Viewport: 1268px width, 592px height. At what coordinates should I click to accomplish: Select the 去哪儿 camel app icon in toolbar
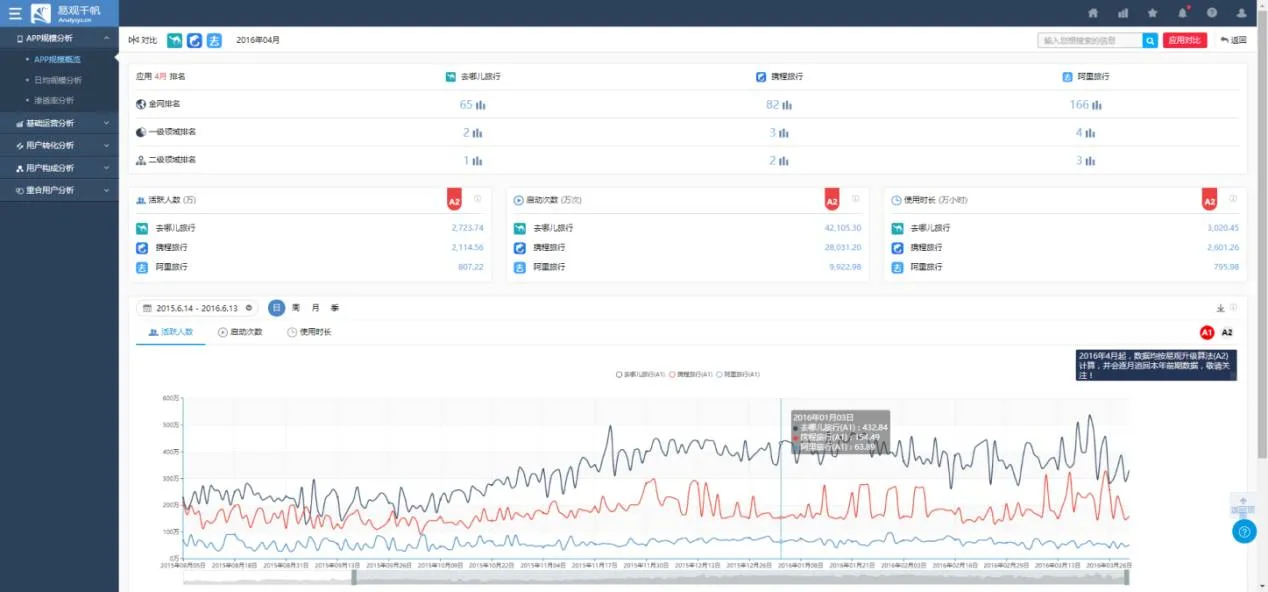tap(175, 40)
